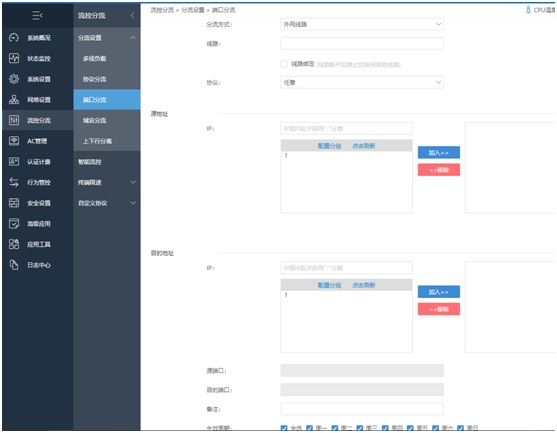The width and height of the screenshot is (557, 433).
Task: Enable the 线路绑定 checkbox
Action: 284,64
